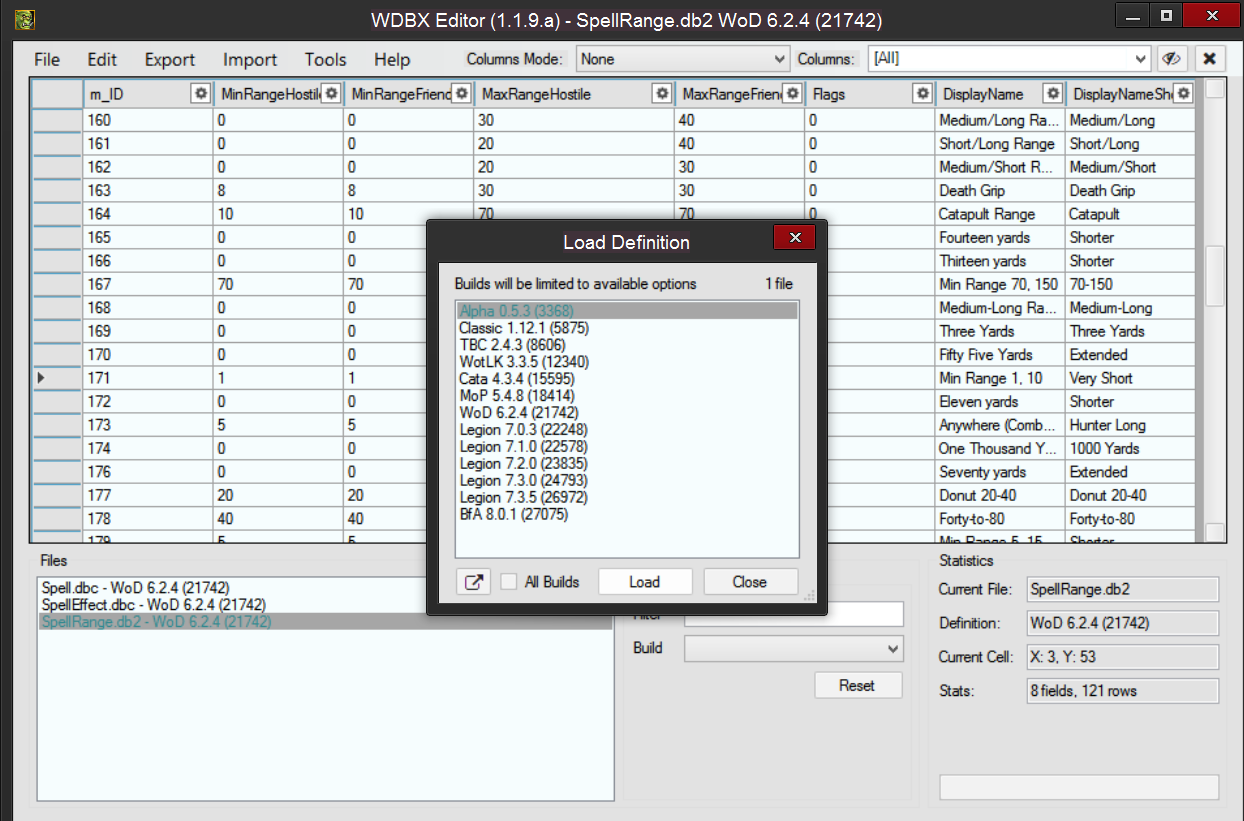1244x821 pixels.
Task: Open m_ID column settings gear
Action: 201,93
